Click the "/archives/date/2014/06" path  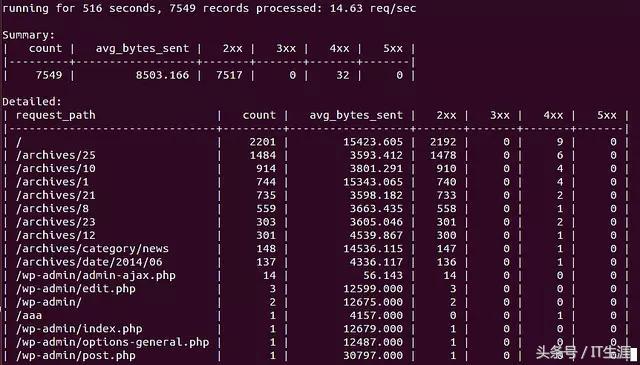tap(89, 262)
